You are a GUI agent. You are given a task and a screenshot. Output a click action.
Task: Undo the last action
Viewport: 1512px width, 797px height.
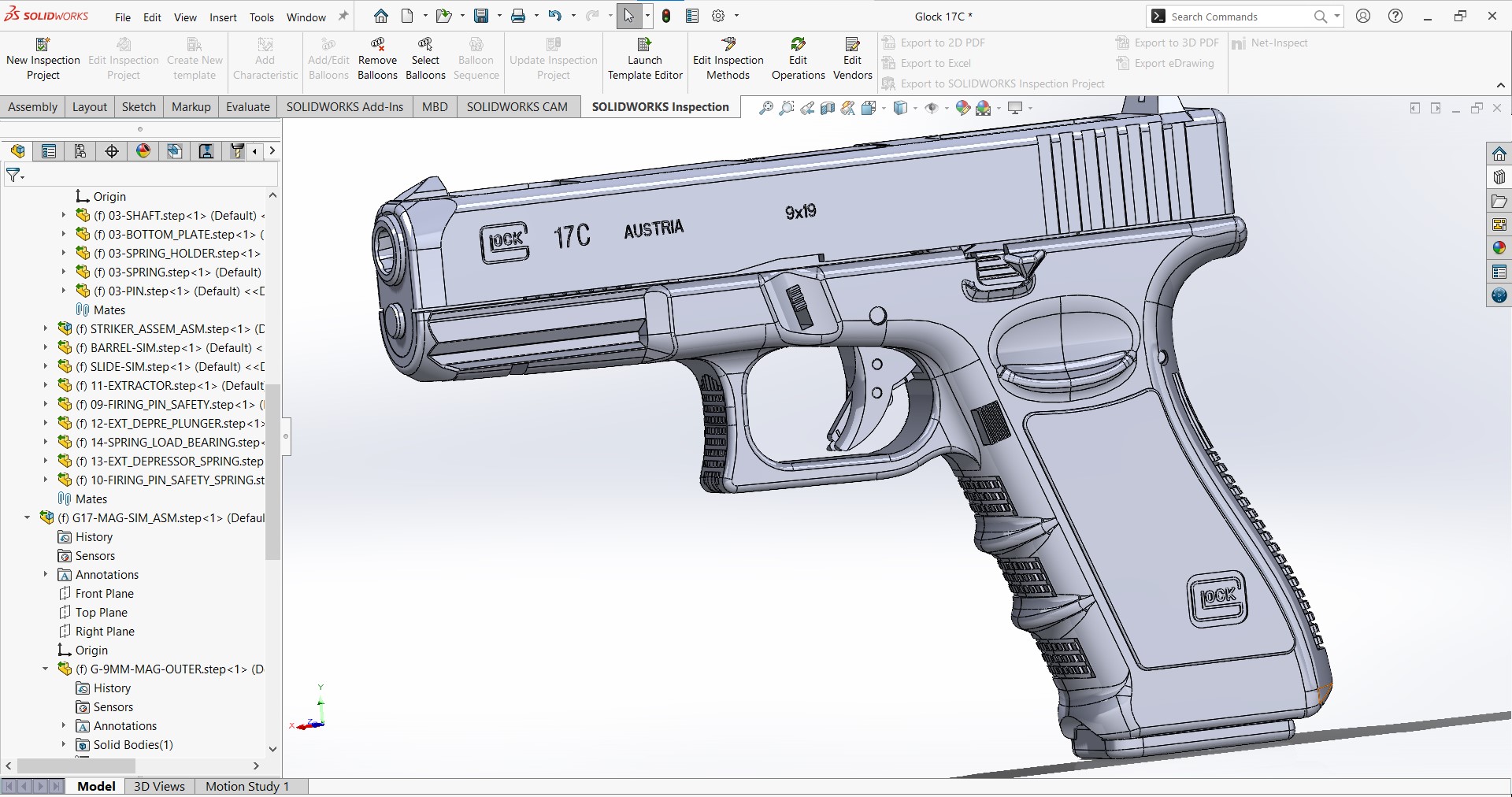click(555, 16)
